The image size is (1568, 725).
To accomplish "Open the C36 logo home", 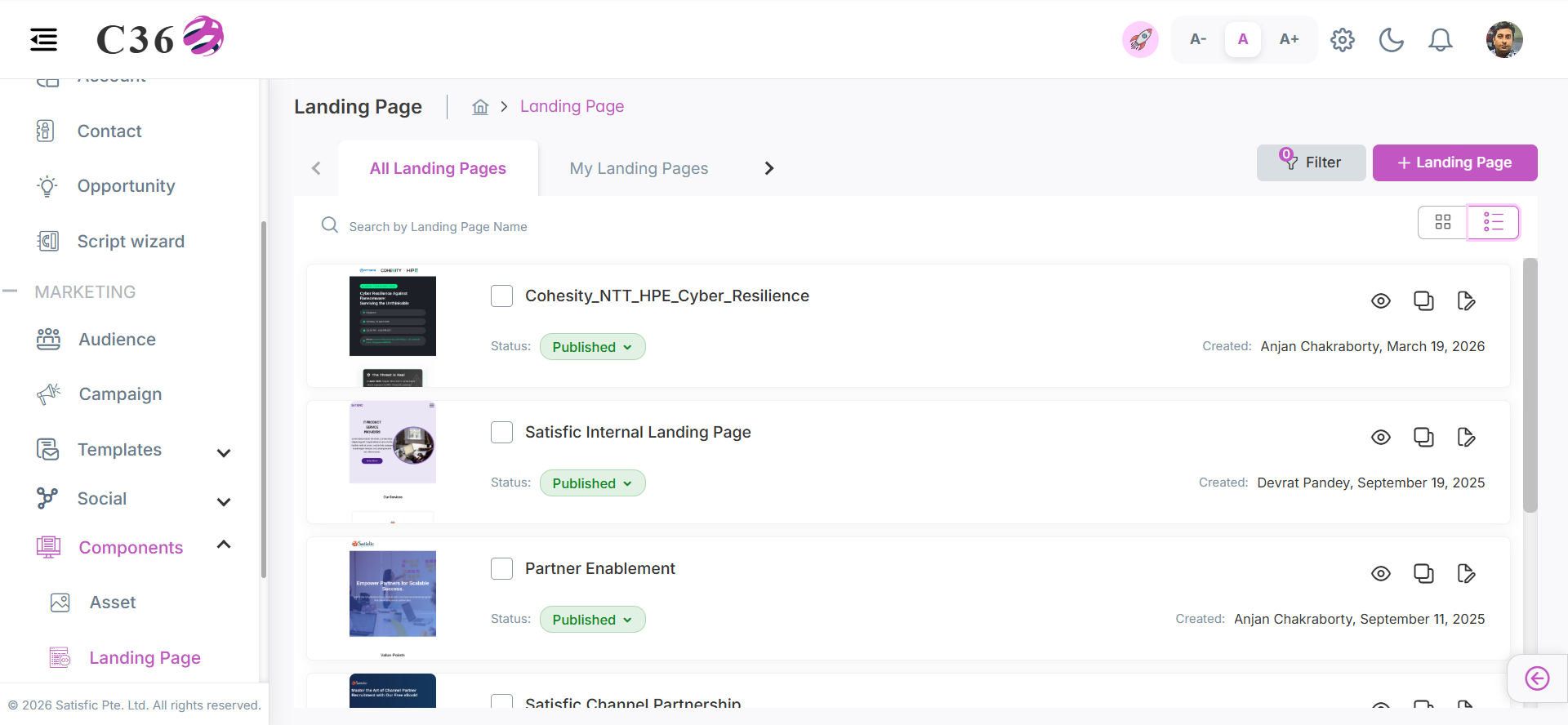I will point(160,38).
